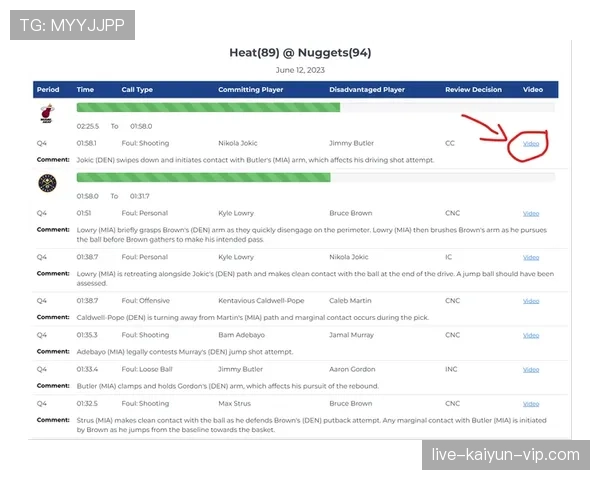Open the circled Video link for the Jokic foul
The image size is (600, 480).
tap(531, 144)
